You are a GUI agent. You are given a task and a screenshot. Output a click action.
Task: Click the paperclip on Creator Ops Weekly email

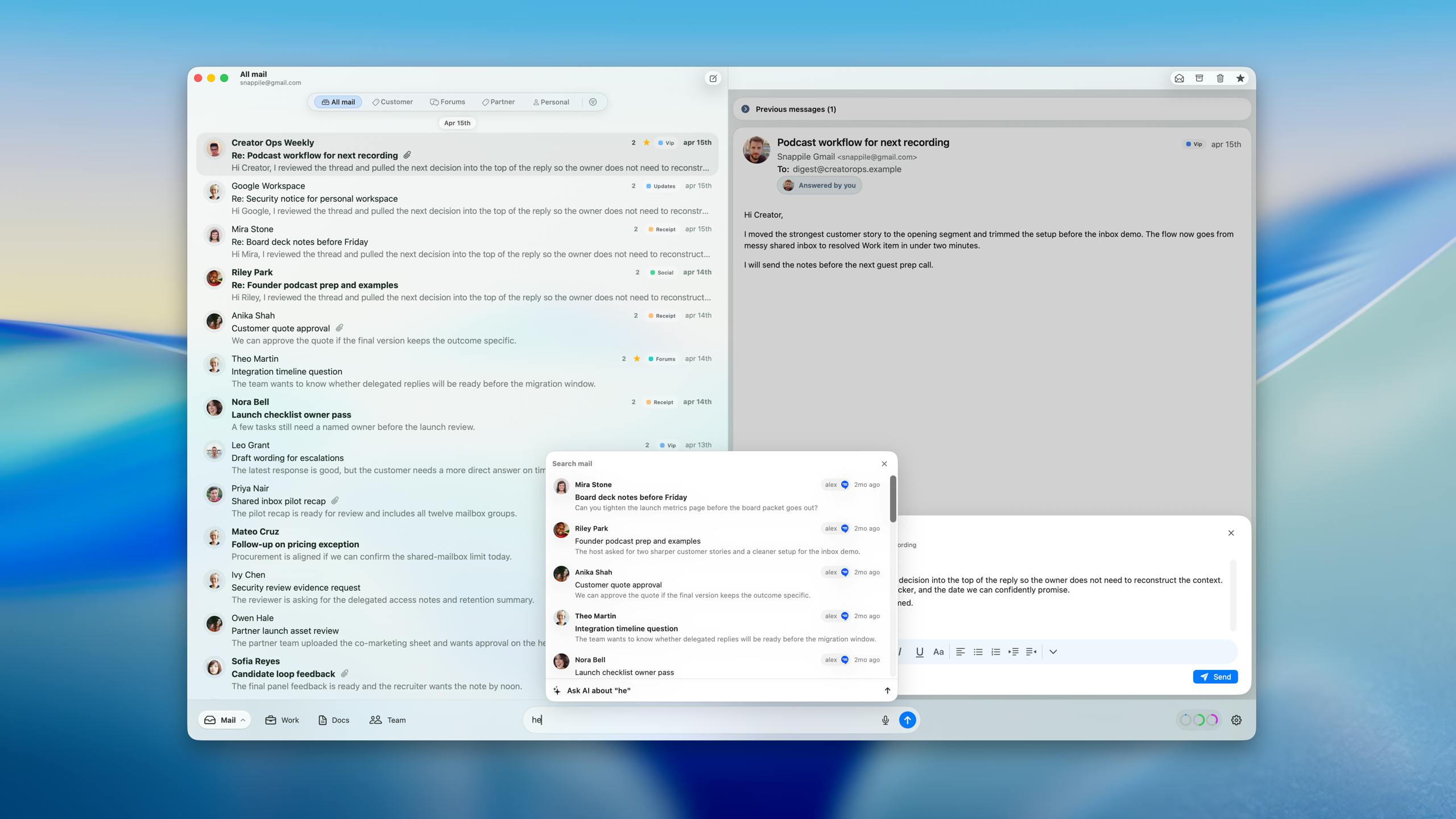(407, 155)
